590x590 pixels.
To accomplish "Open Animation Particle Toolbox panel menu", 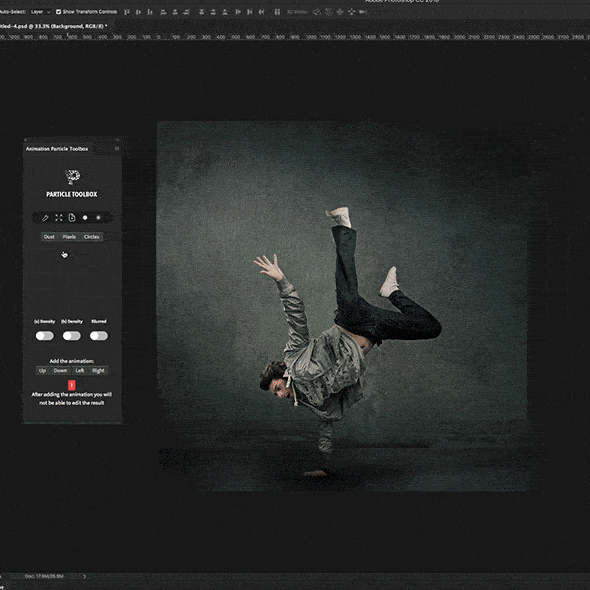I will 117,149.
